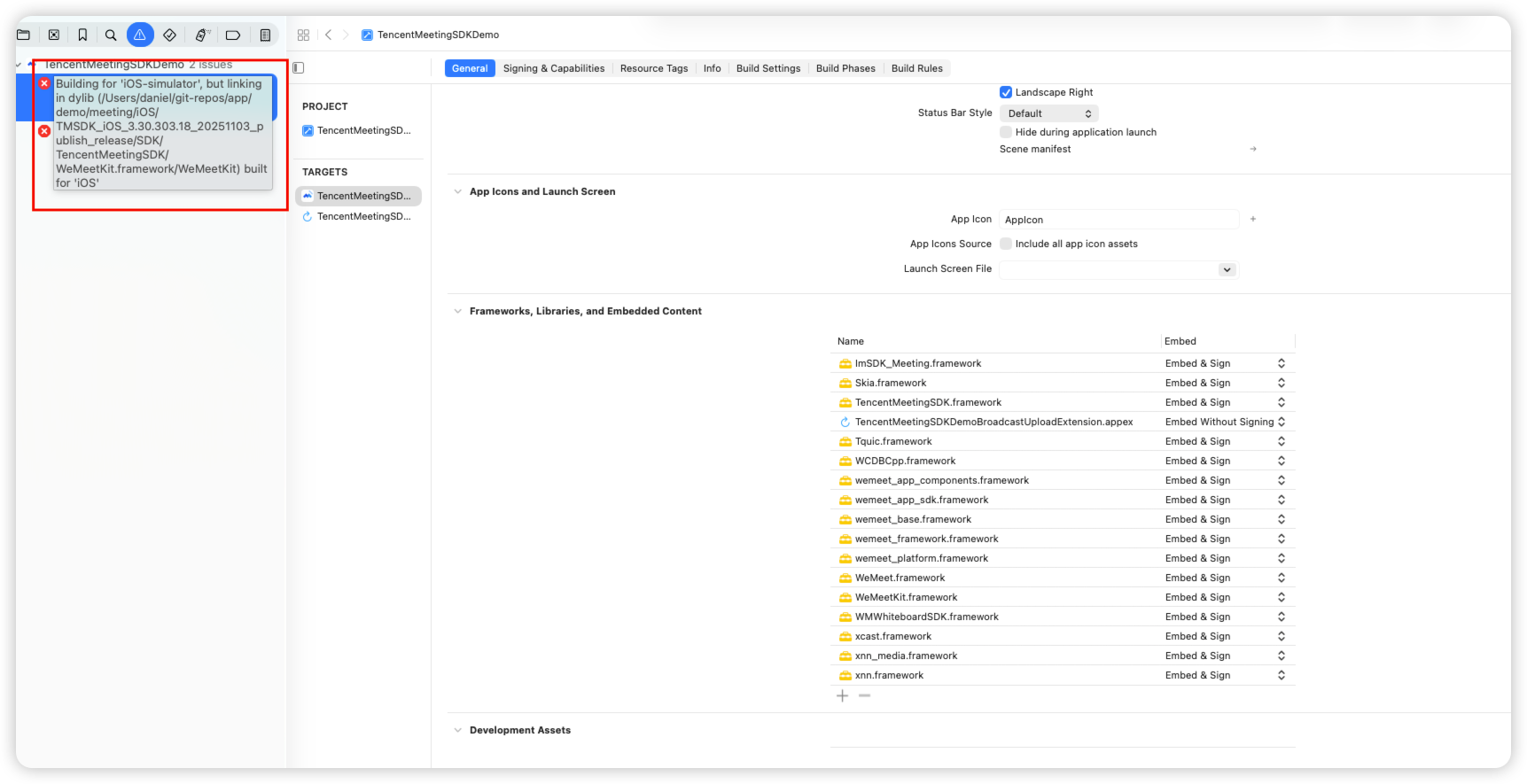Select the wemeet_base.framework row
This screenshot has height=784, width=1527.
[1063, 519]
